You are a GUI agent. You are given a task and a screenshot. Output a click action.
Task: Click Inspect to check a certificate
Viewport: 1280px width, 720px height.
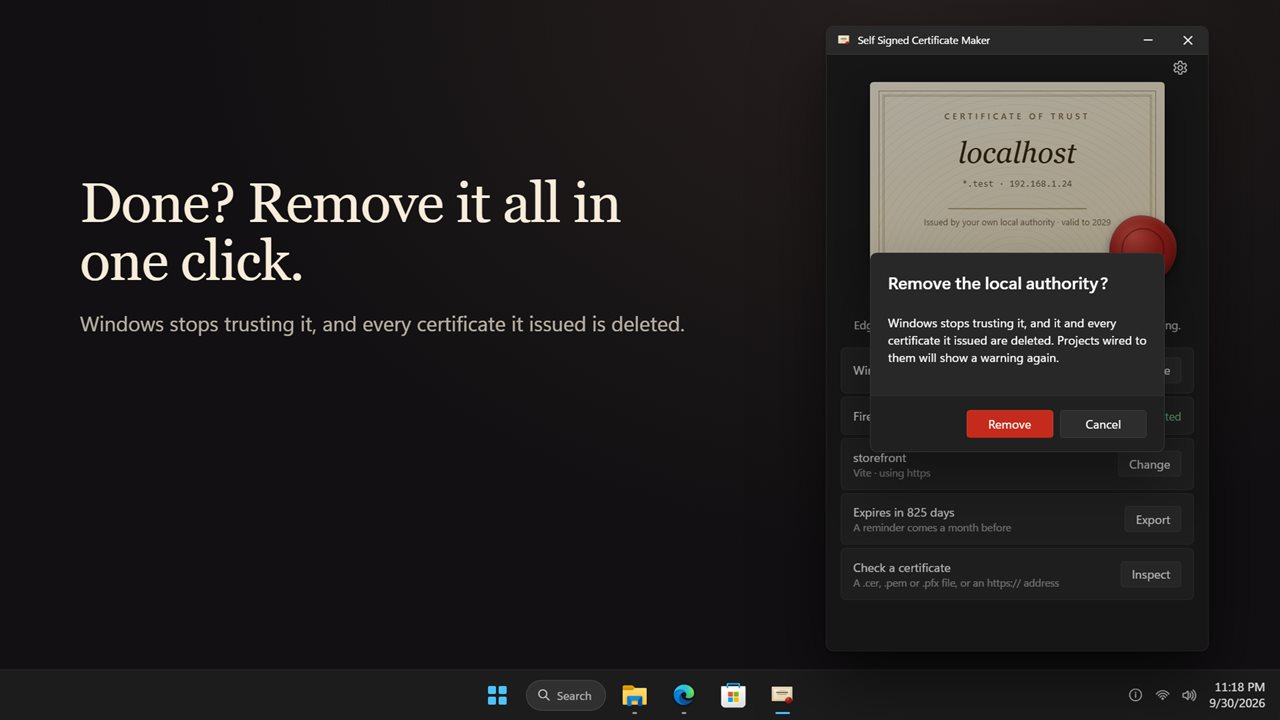pyautogui.click(x=1150, y=574)
